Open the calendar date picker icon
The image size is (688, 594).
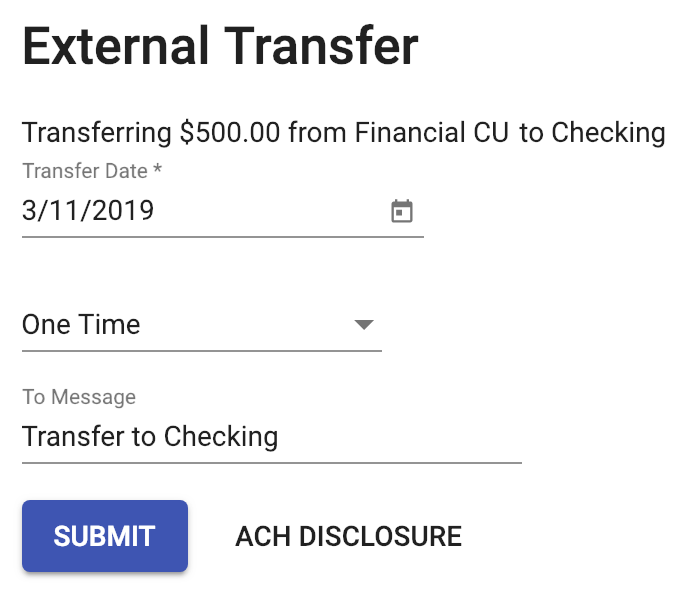(x=401, y=212)
